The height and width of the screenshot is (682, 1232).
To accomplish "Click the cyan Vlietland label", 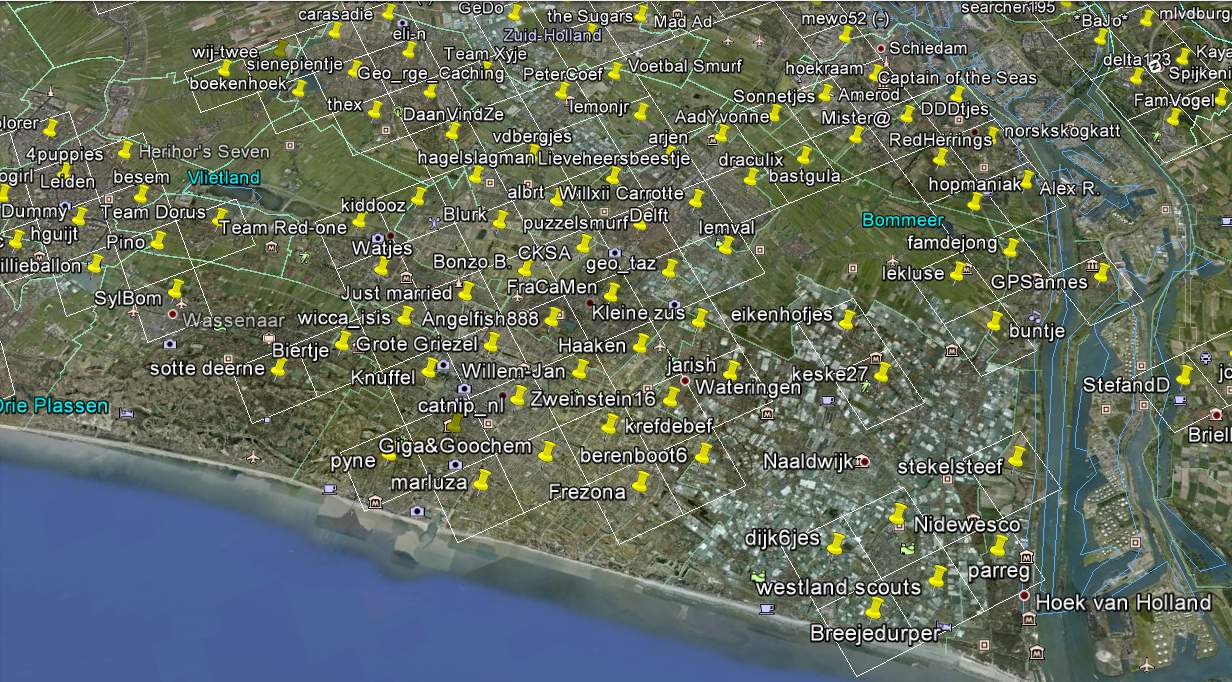I will pyautogui.click(x=223, y=178).
